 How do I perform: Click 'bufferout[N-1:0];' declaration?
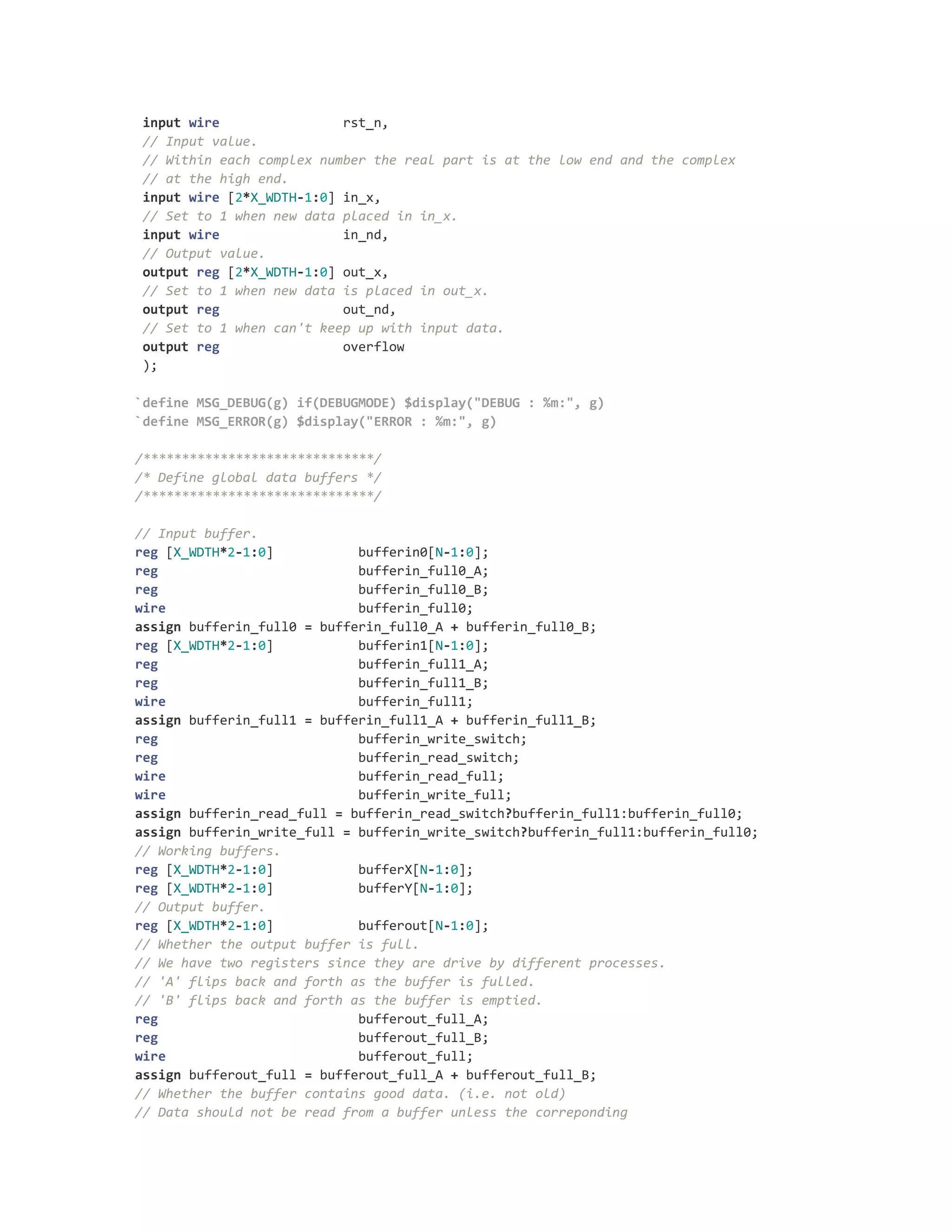coord(423,926)
